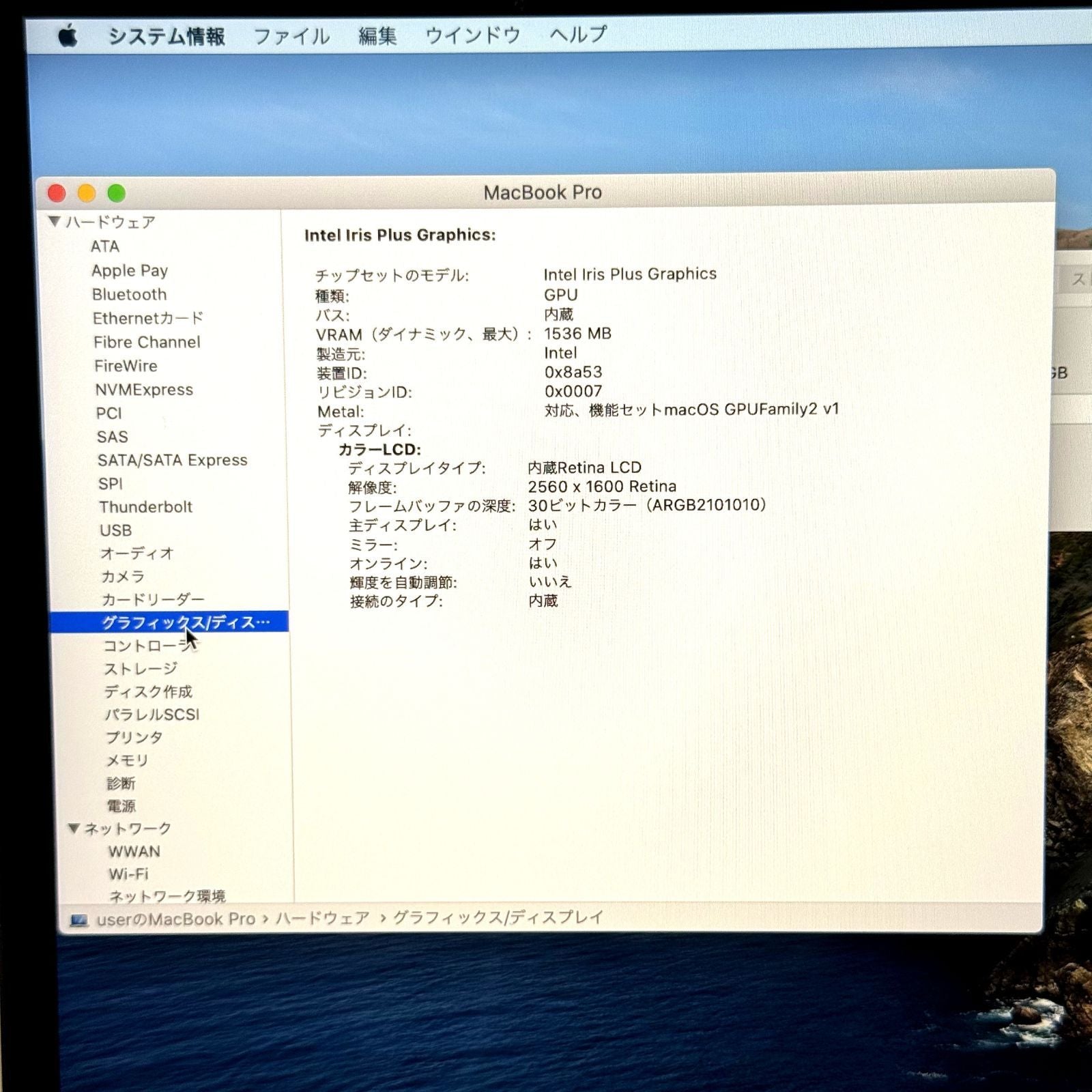Viewport: 1092px width, 1092px height.
Task: Select Wi-Fi under ネットワーク
Action: click(128, 874)
